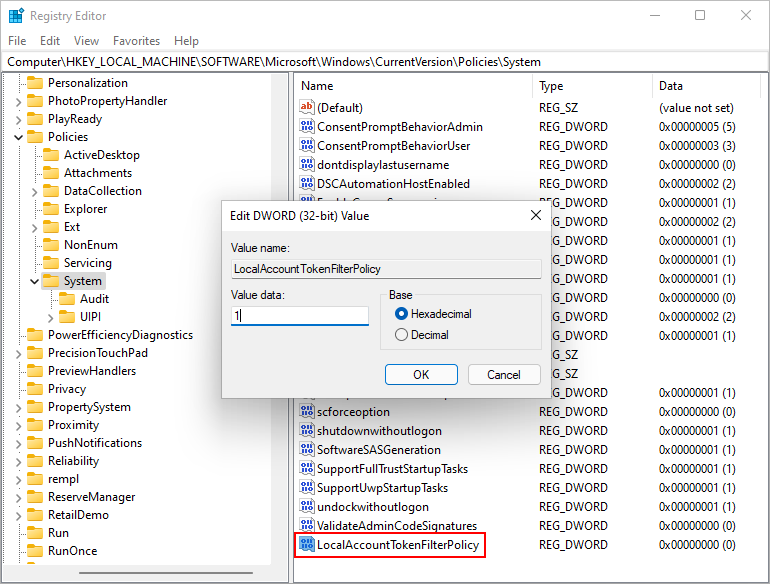Click the LocalAccountTokenFilterPolicy DWORD icon
This screenshot has height=584, width=770.
click(306, 544)
